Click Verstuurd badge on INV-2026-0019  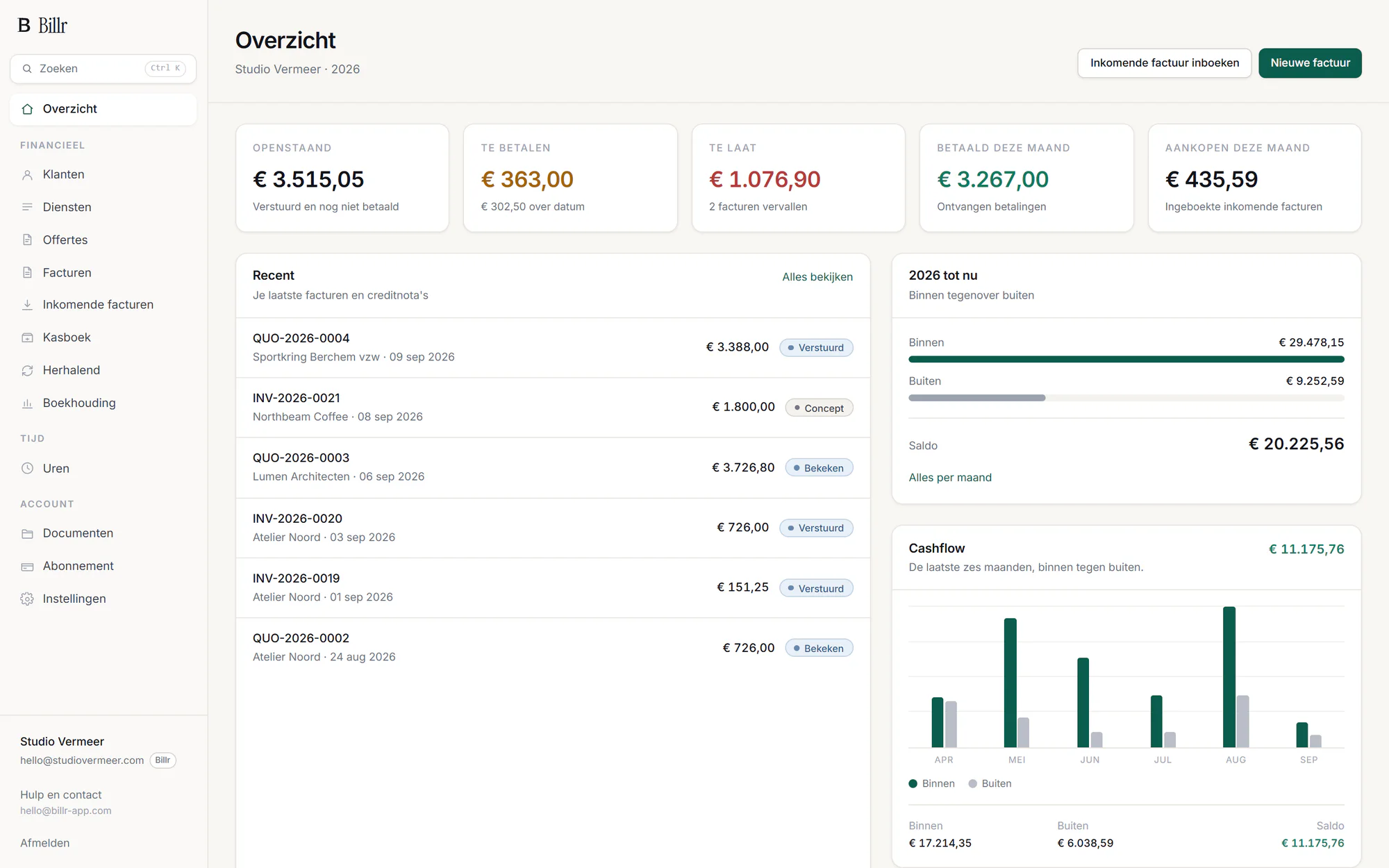[816, 589]
